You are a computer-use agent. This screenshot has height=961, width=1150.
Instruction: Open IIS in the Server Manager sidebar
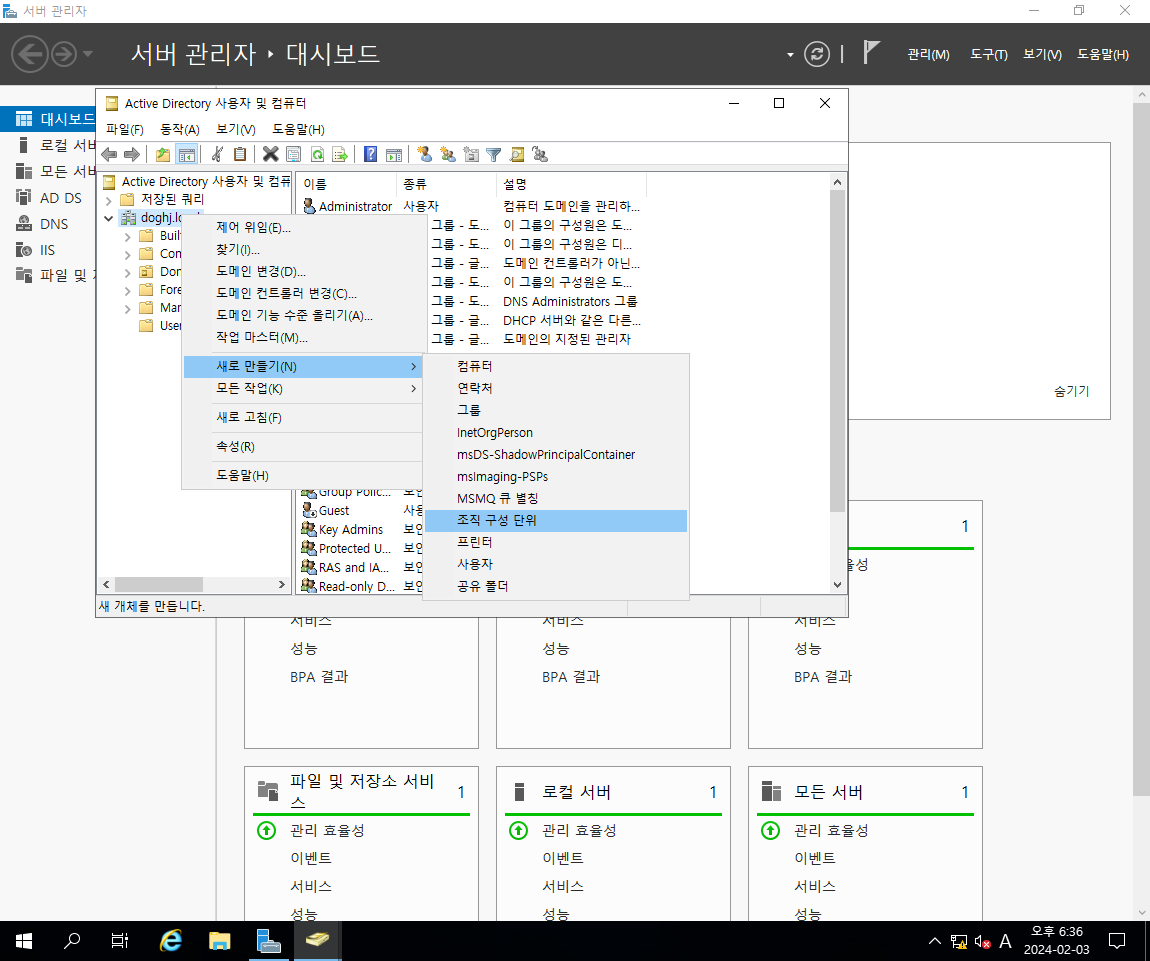(x=48, y=250)
